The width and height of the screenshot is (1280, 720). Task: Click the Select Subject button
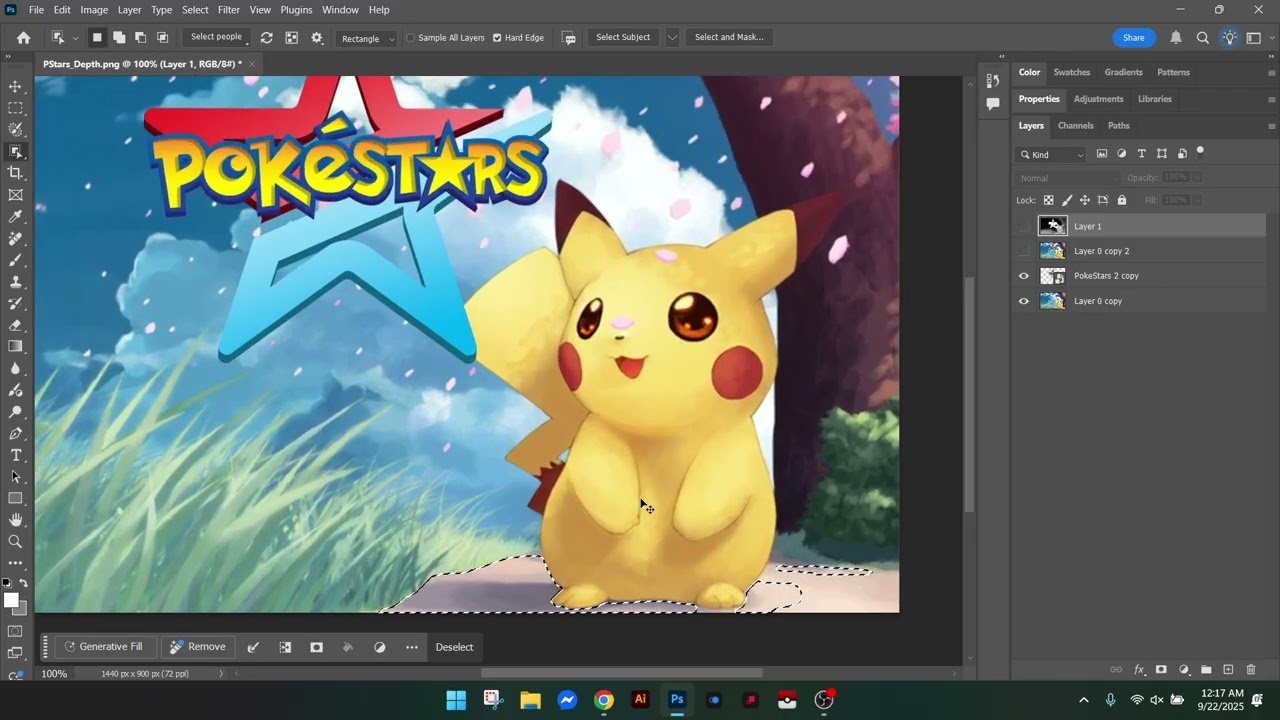click(x=623, y=38)
